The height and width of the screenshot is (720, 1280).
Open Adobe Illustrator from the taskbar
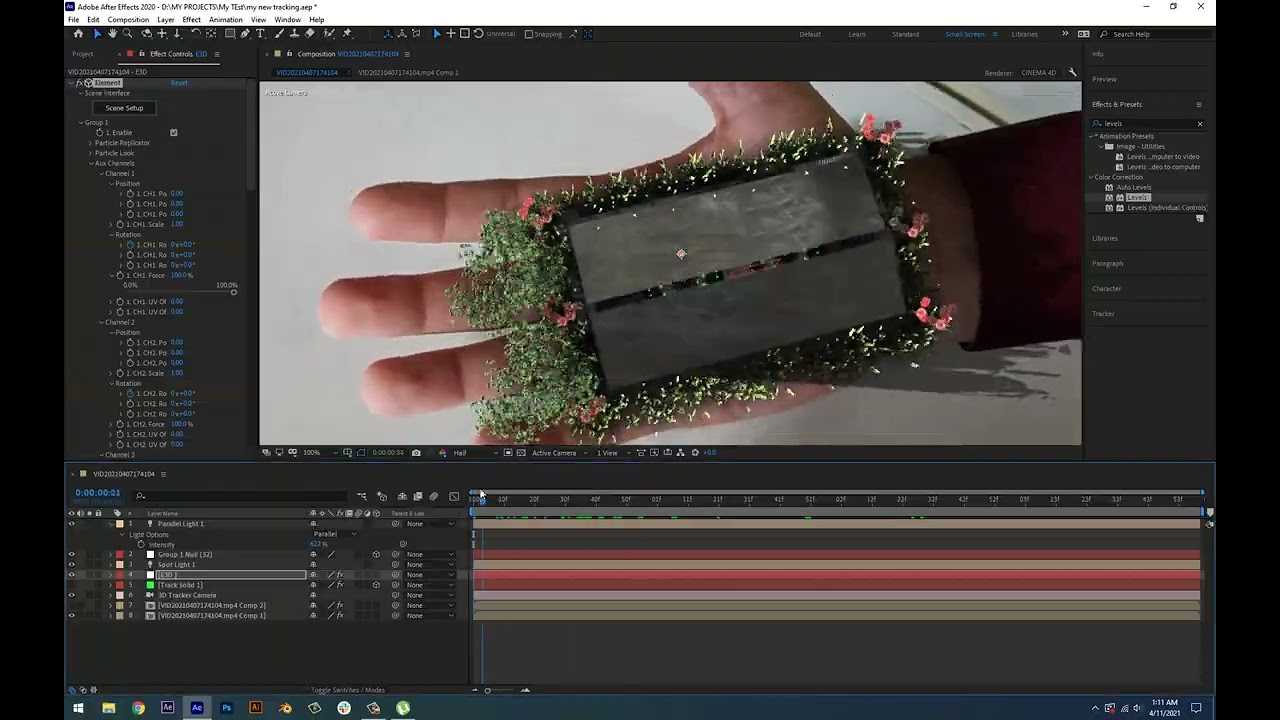click(x=255, y=708)
